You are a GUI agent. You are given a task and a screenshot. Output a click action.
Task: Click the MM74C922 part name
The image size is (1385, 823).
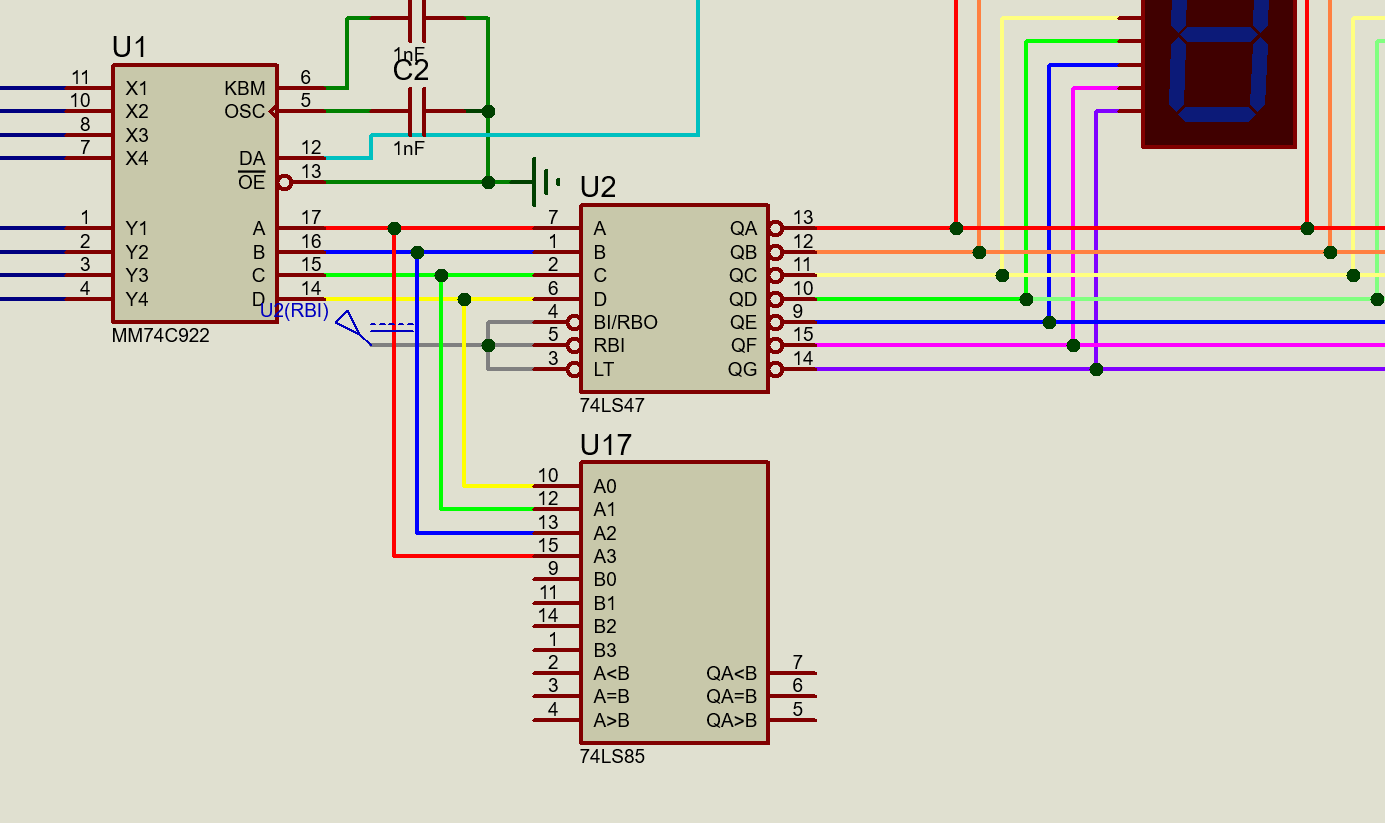tap(161, 336)
